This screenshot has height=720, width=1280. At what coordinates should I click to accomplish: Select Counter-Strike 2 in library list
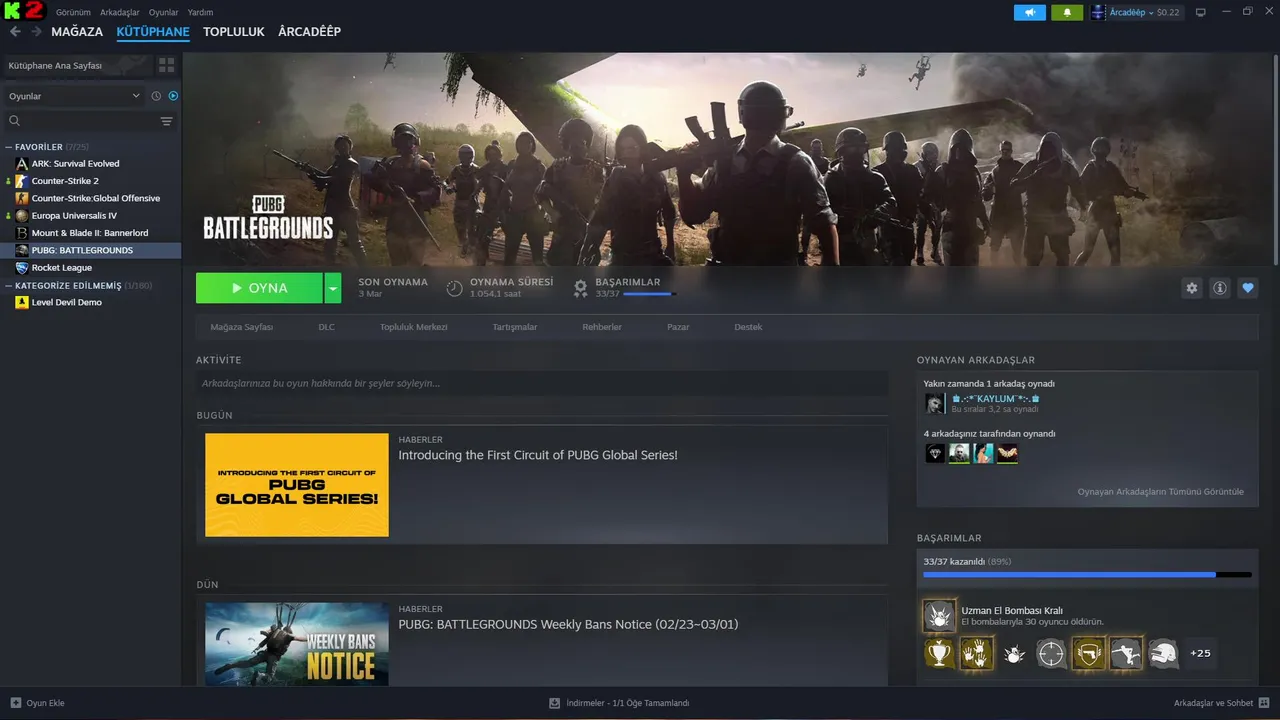coord(65,181)
